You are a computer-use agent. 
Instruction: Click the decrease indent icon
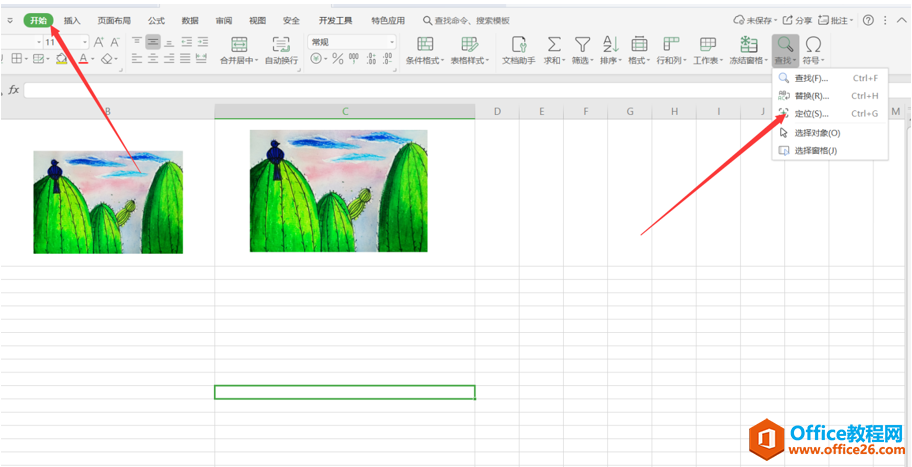186,42
